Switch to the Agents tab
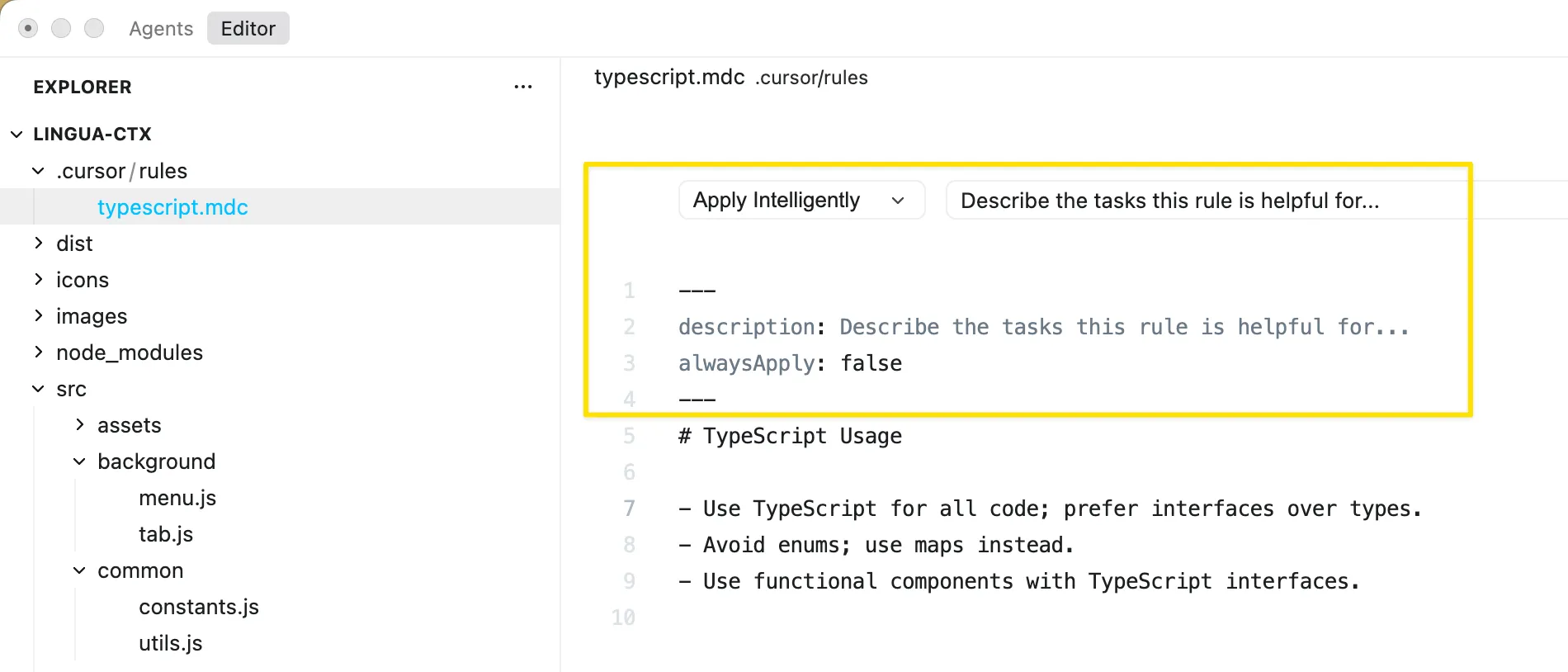Image resolution: width=1568 pixels, height=672 pixels. [161, 29]
